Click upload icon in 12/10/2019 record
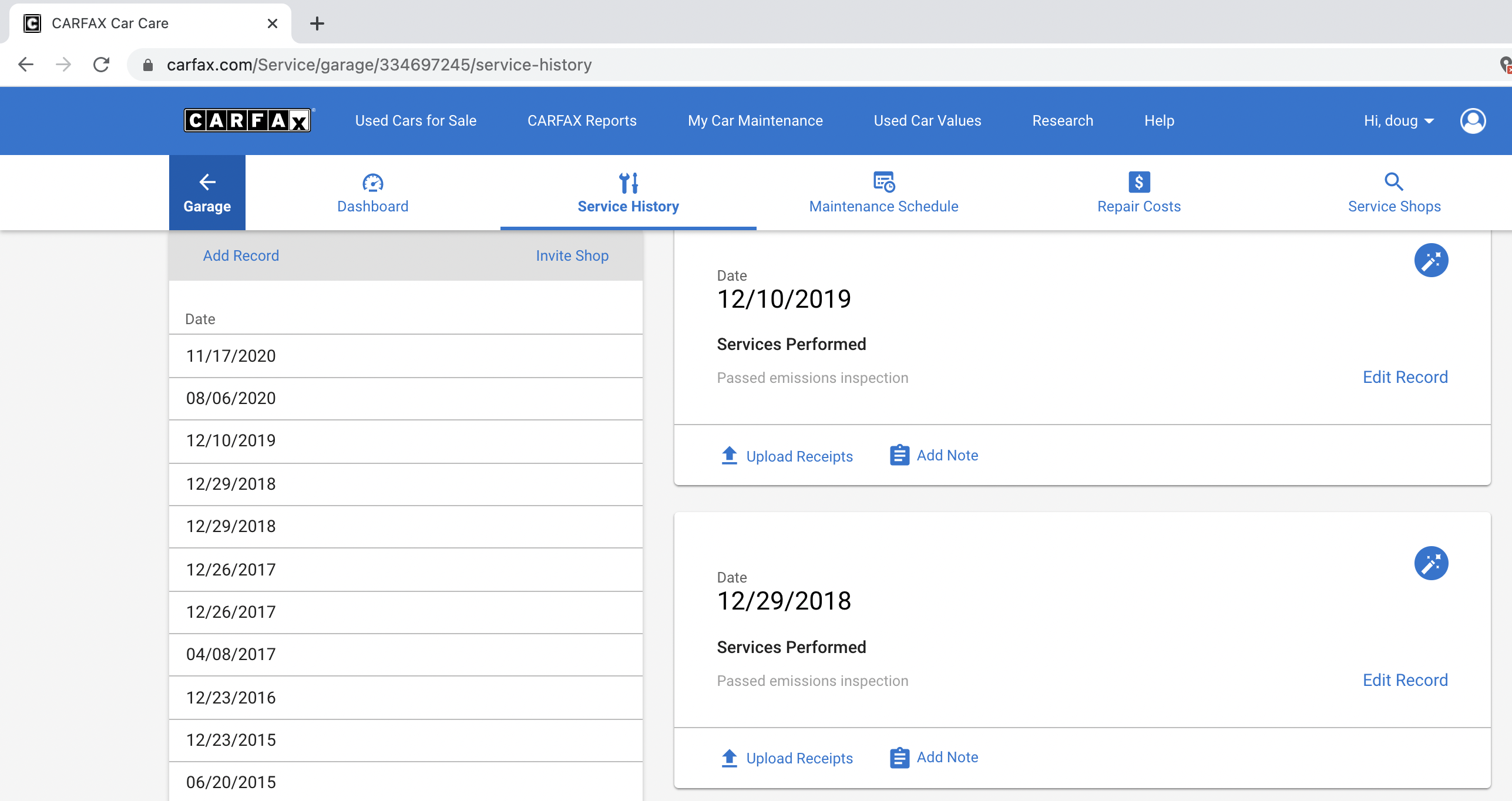Image resolution: width=1512 pixels, height=801 pixels. click(729, 456)
